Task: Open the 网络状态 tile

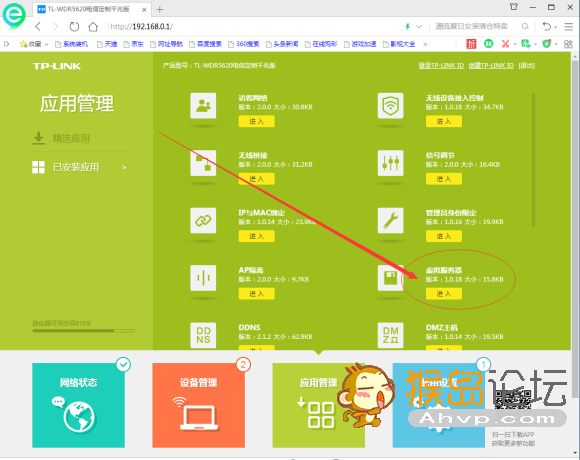Action: [78, 405]
